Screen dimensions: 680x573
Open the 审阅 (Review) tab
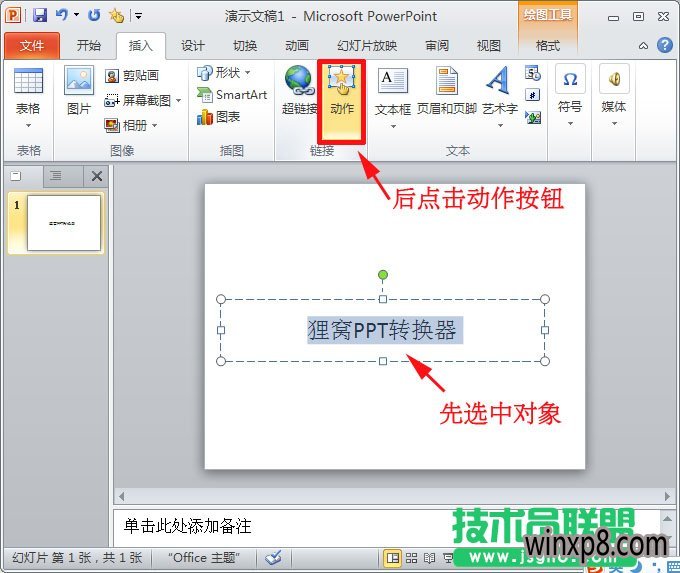(x=437, y=46)
